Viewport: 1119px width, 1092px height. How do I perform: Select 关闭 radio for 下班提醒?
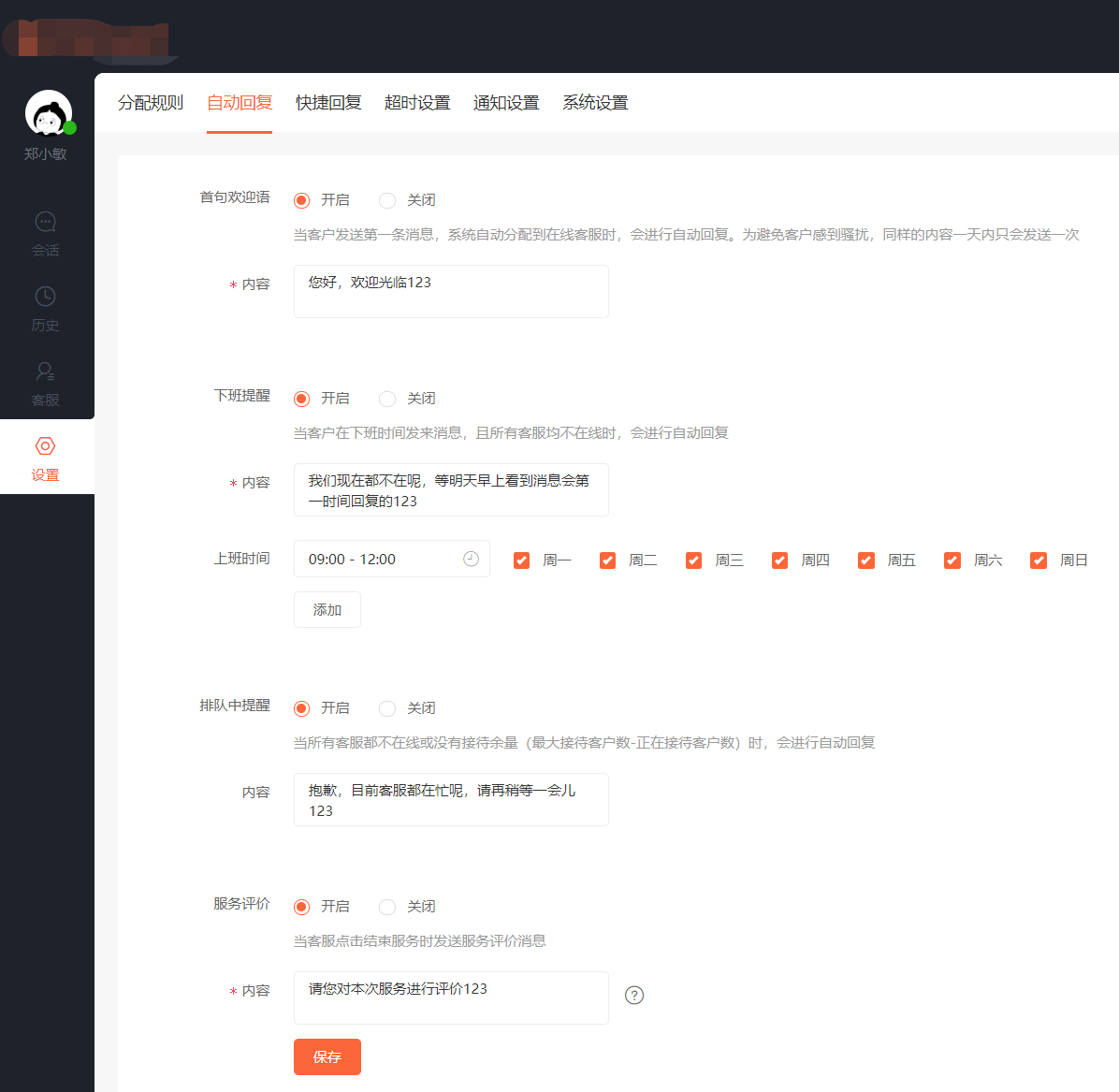point(387,399)
